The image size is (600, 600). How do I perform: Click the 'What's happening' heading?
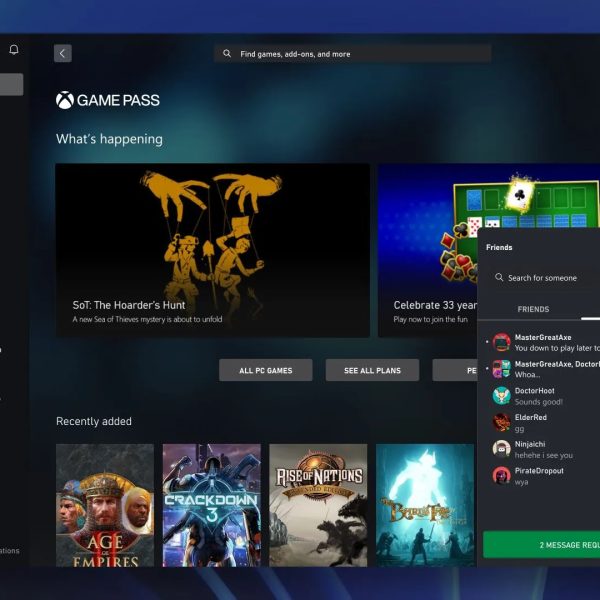click(x=109, y=139)
